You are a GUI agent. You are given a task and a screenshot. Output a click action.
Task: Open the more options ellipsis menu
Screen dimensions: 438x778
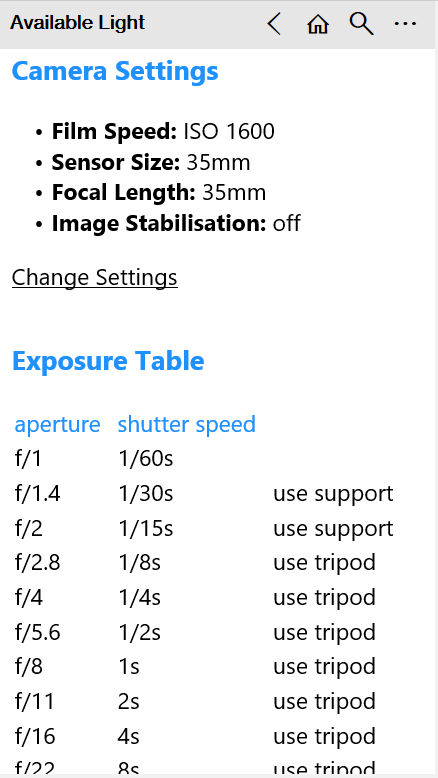[x=405, y=23]
